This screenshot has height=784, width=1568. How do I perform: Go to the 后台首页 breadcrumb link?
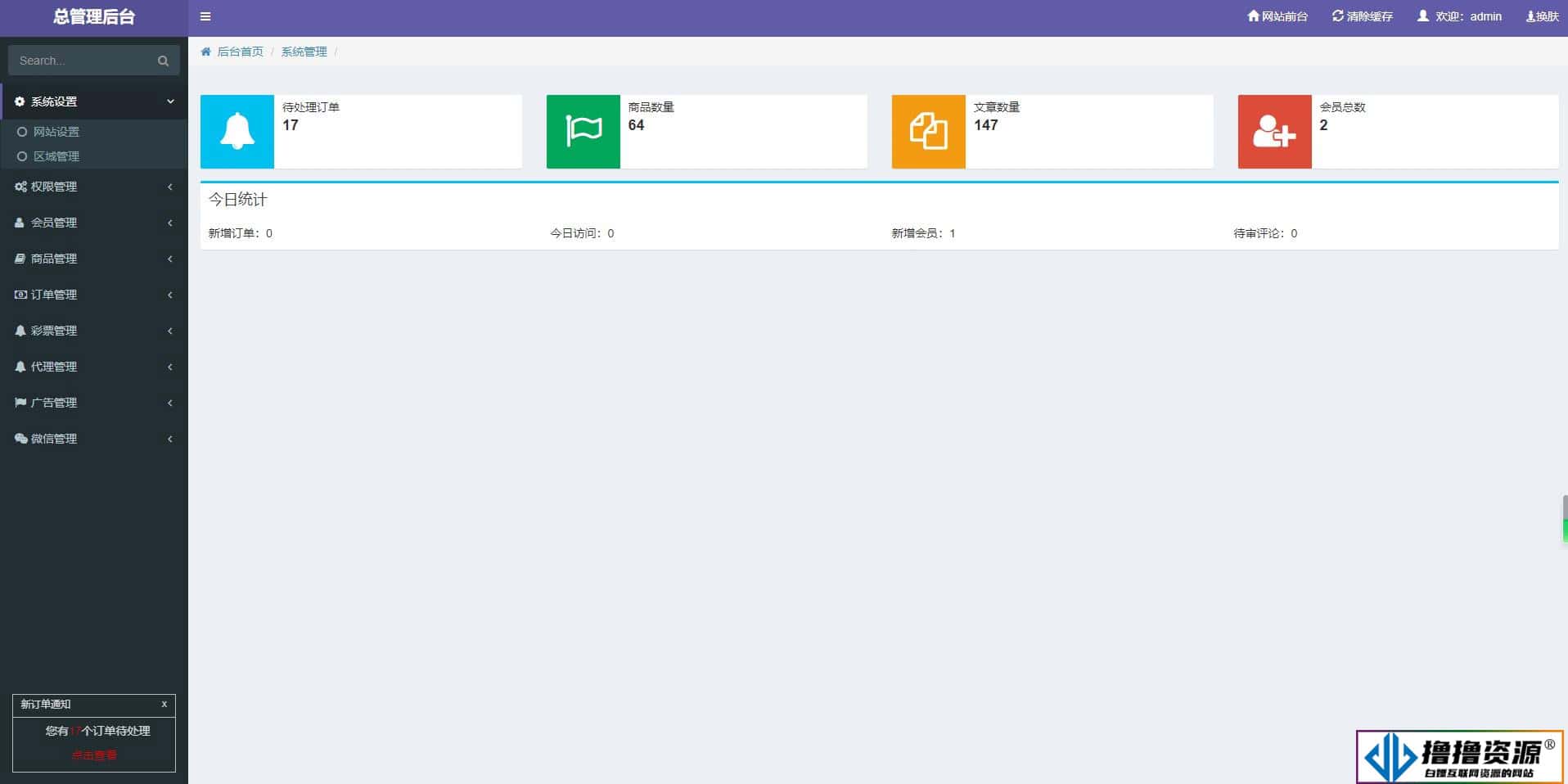click(241, 52)
